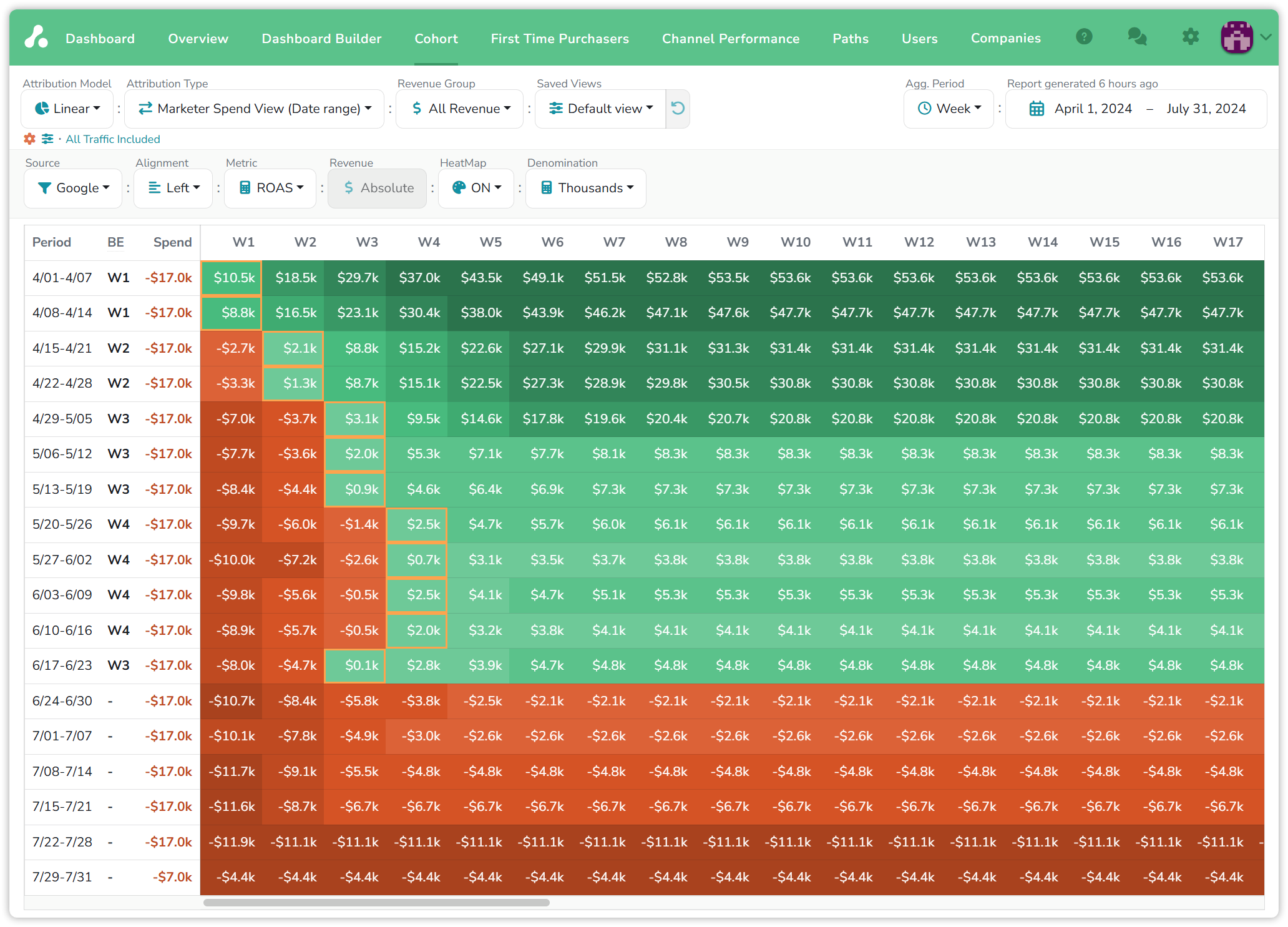Open the help question mark icon

[x=1084, y=37]
